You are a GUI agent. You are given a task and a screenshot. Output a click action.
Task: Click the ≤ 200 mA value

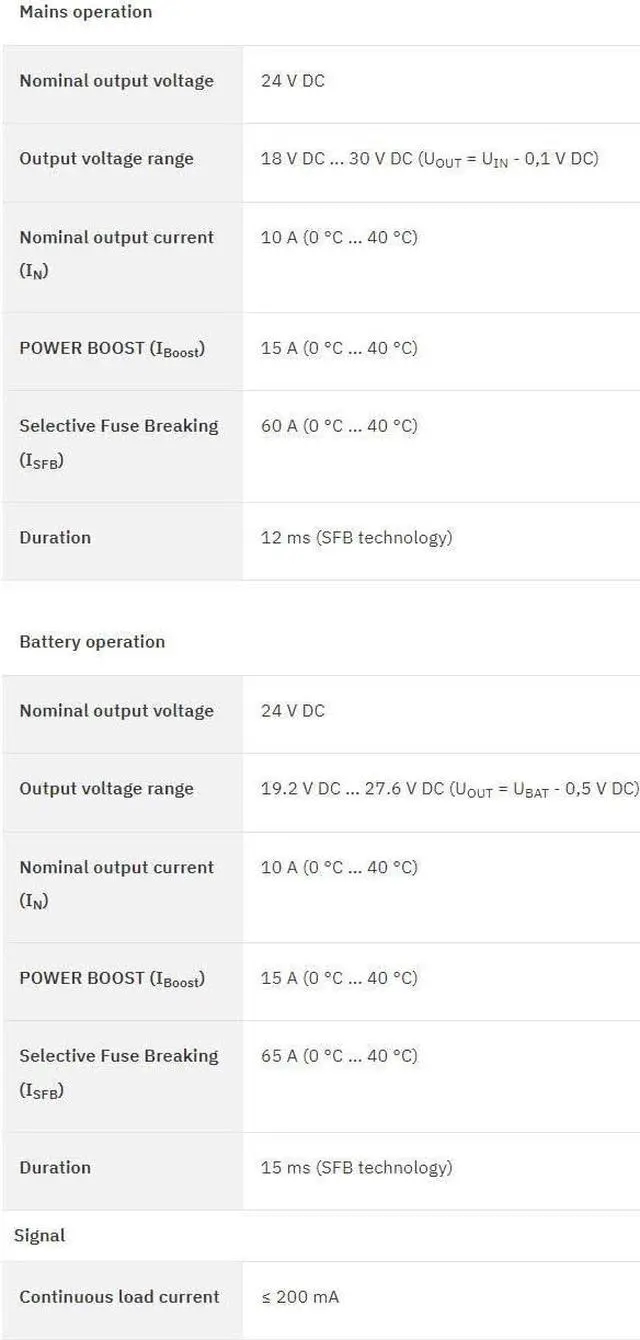300,1297
